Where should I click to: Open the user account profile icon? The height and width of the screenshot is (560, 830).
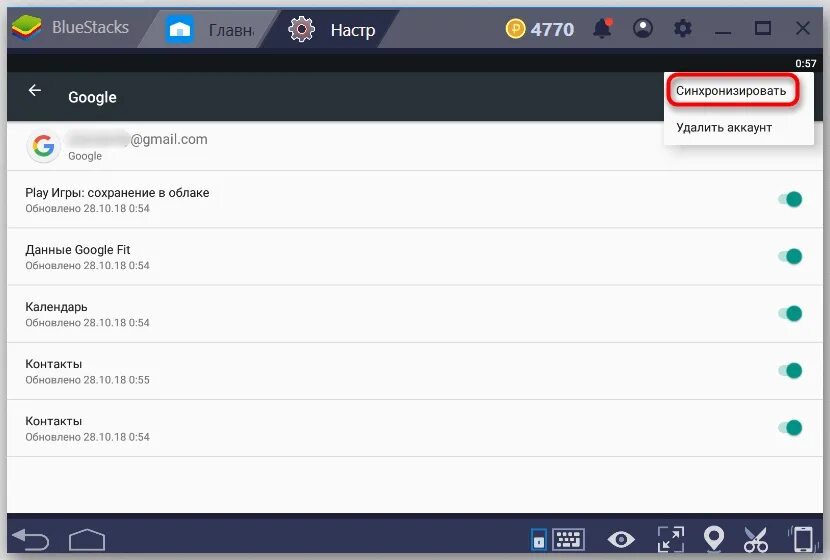tap(643, 28)
